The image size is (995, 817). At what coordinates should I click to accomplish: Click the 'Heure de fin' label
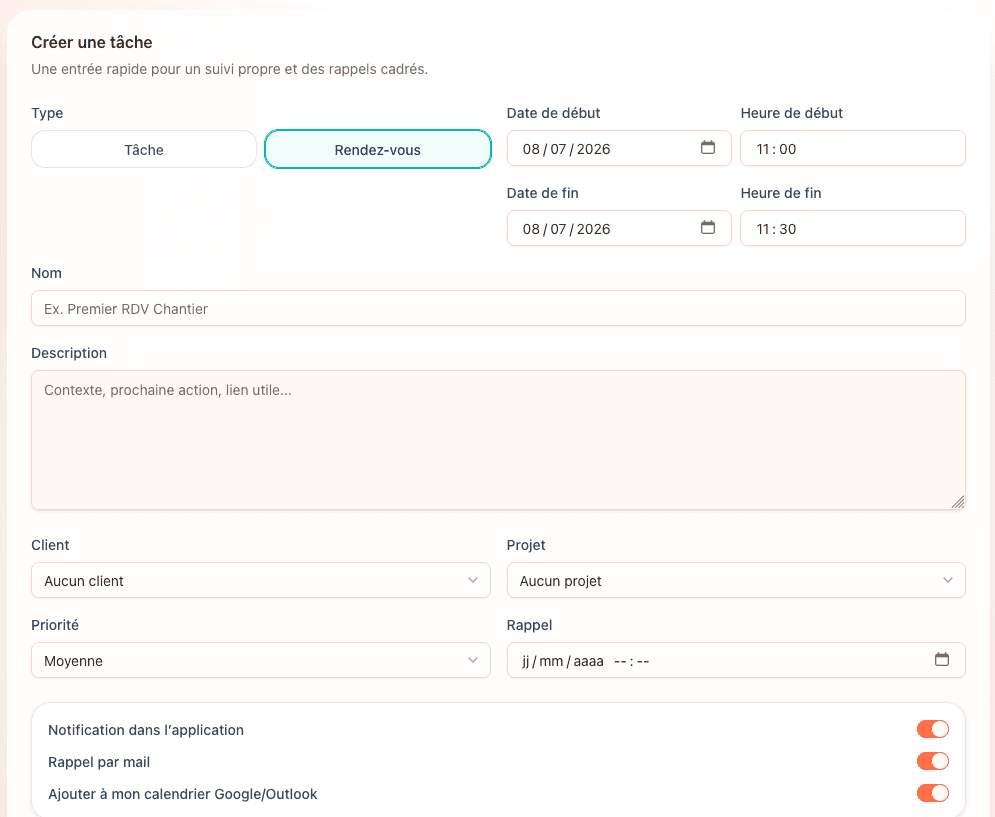tap(781, 193)
